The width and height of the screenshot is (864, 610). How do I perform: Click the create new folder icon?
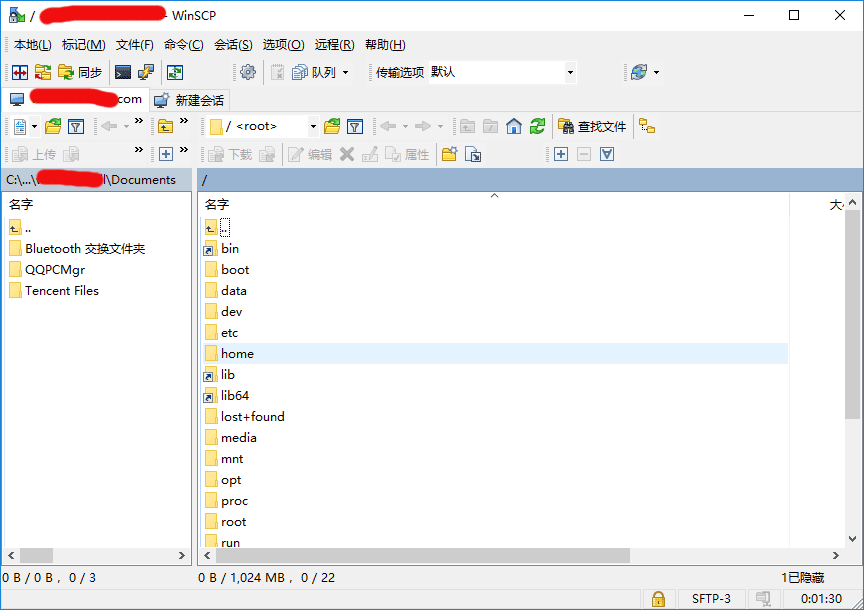pos(449,154)
